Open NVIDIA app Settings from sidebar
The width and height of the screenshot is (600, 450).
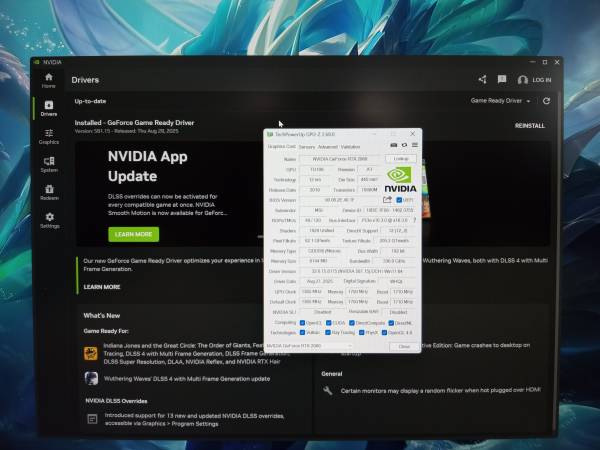(48, 219)
